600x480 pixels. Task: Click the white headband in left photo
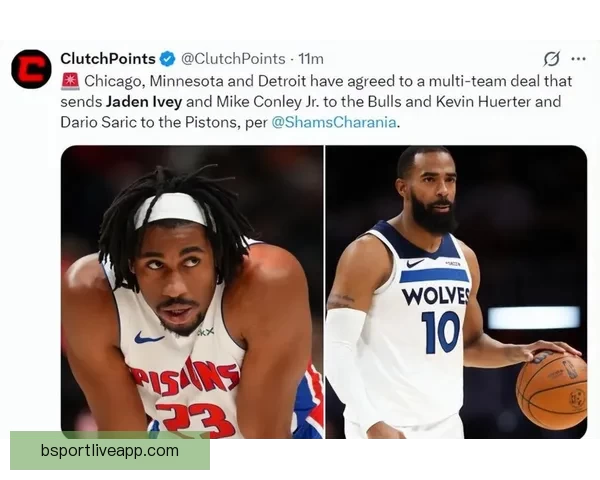pyautogui.click(x=174, y=210)
